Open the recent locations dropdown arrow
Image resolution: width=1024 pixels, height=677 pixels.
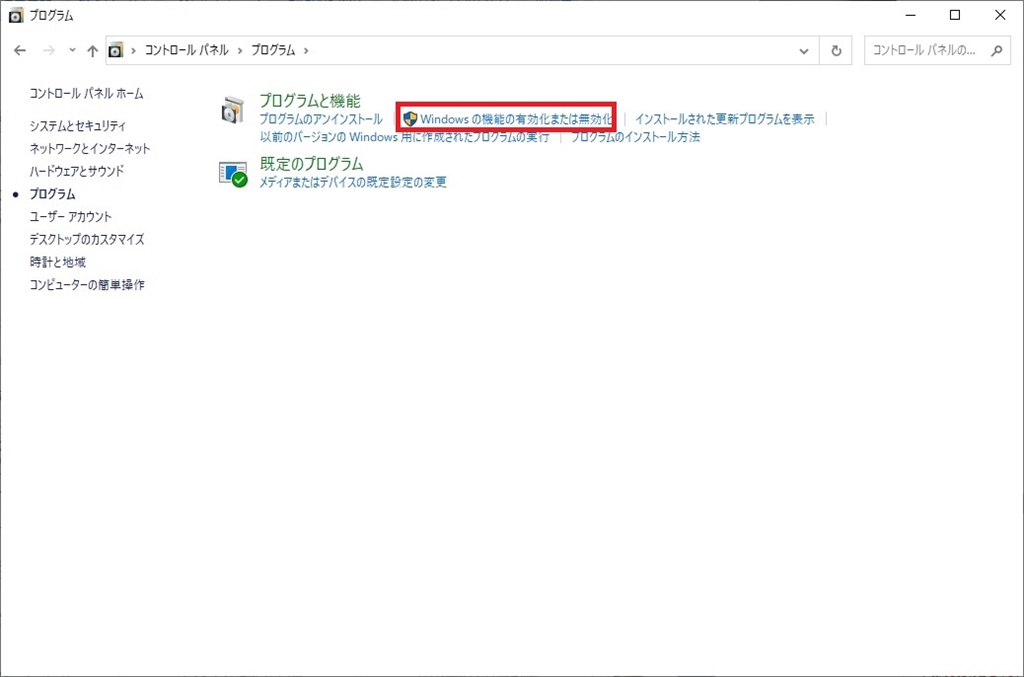(x=72, y=50)
